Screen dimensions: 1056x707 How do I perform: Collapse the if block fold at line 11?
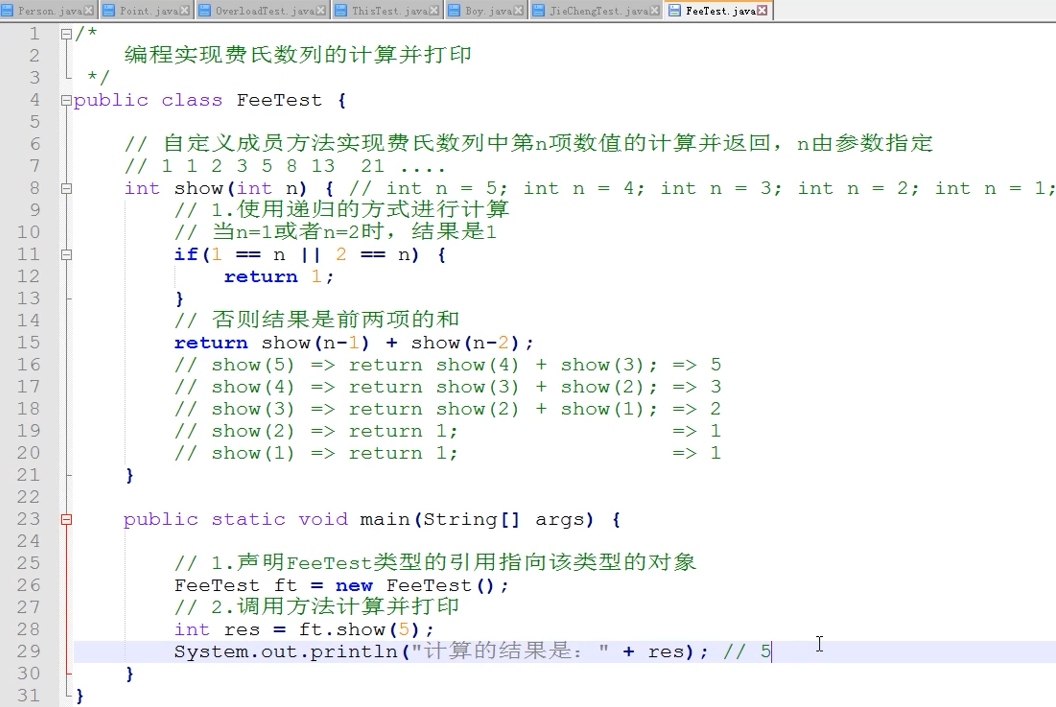click(x=66, y=255)
